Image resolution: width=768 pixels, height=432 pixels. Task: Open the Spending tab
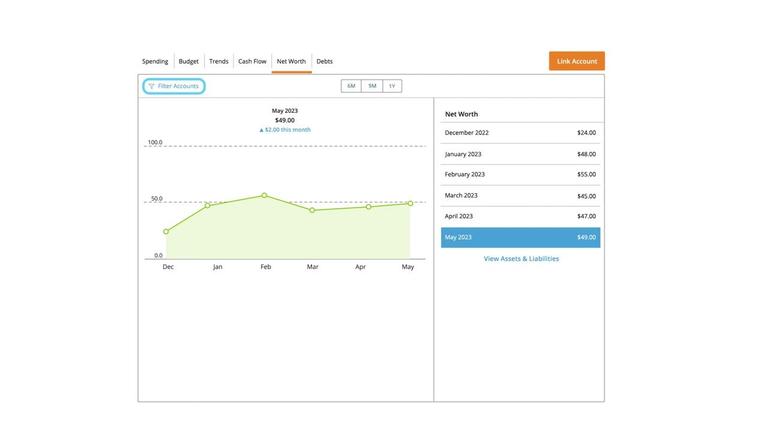click(155, 61)
